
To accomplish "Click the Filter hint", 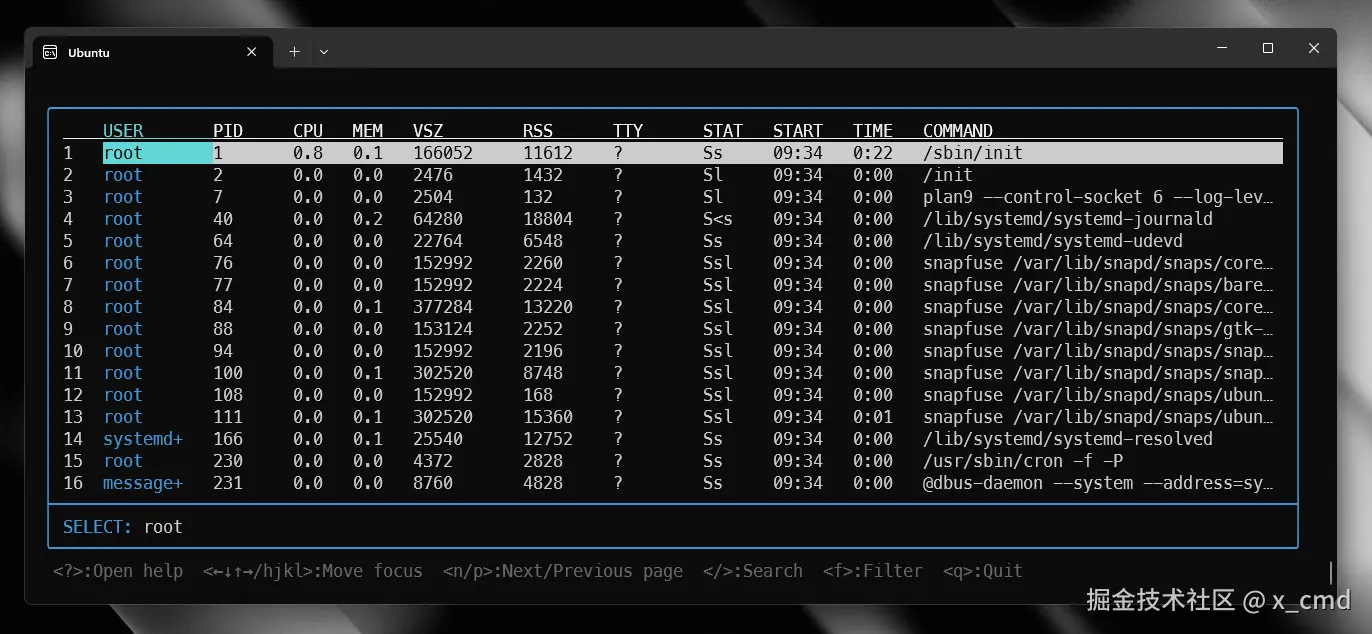I will coord(873,571).
